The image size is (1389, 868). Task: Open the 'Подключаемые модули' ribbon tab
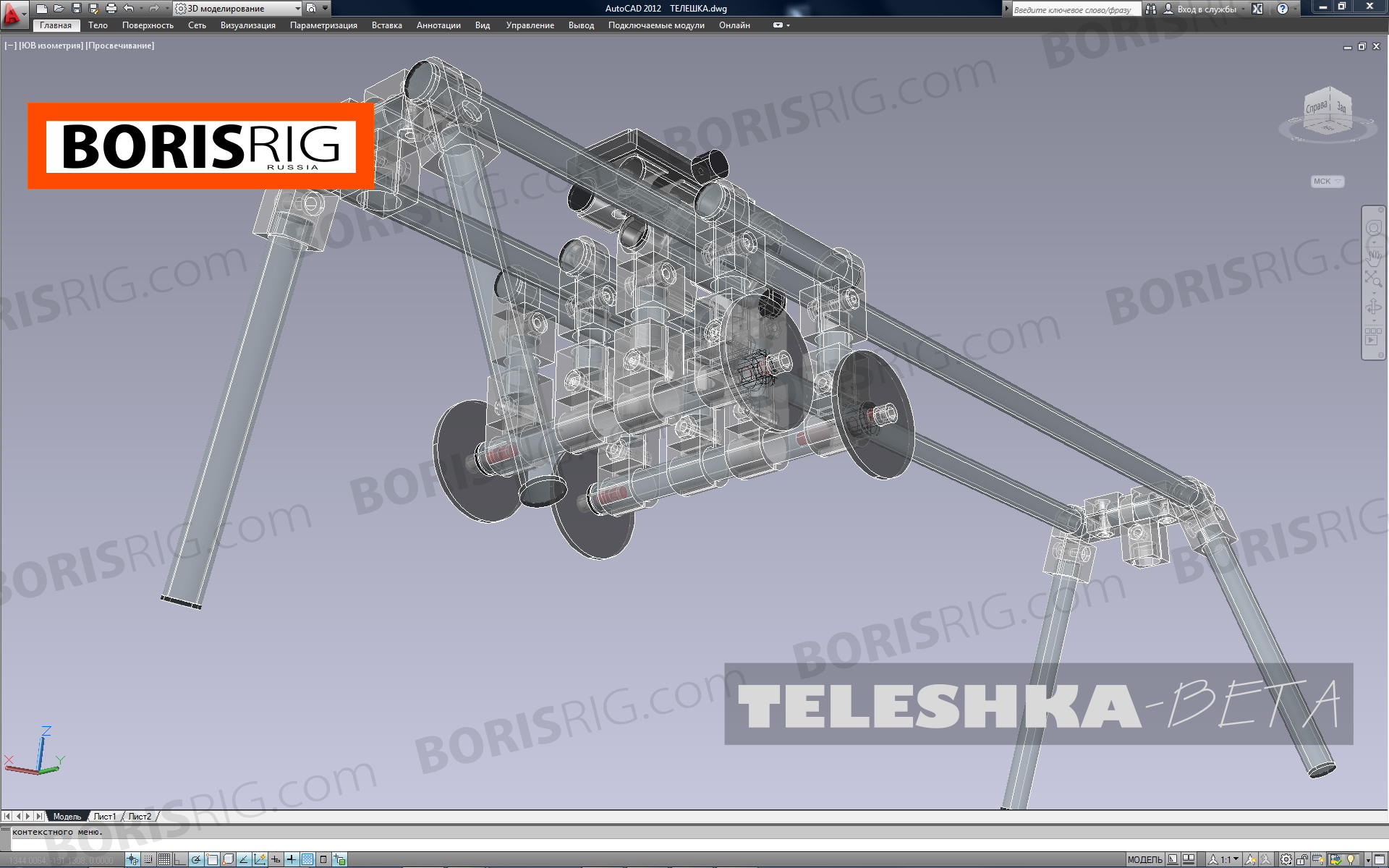tap(656, 25)
